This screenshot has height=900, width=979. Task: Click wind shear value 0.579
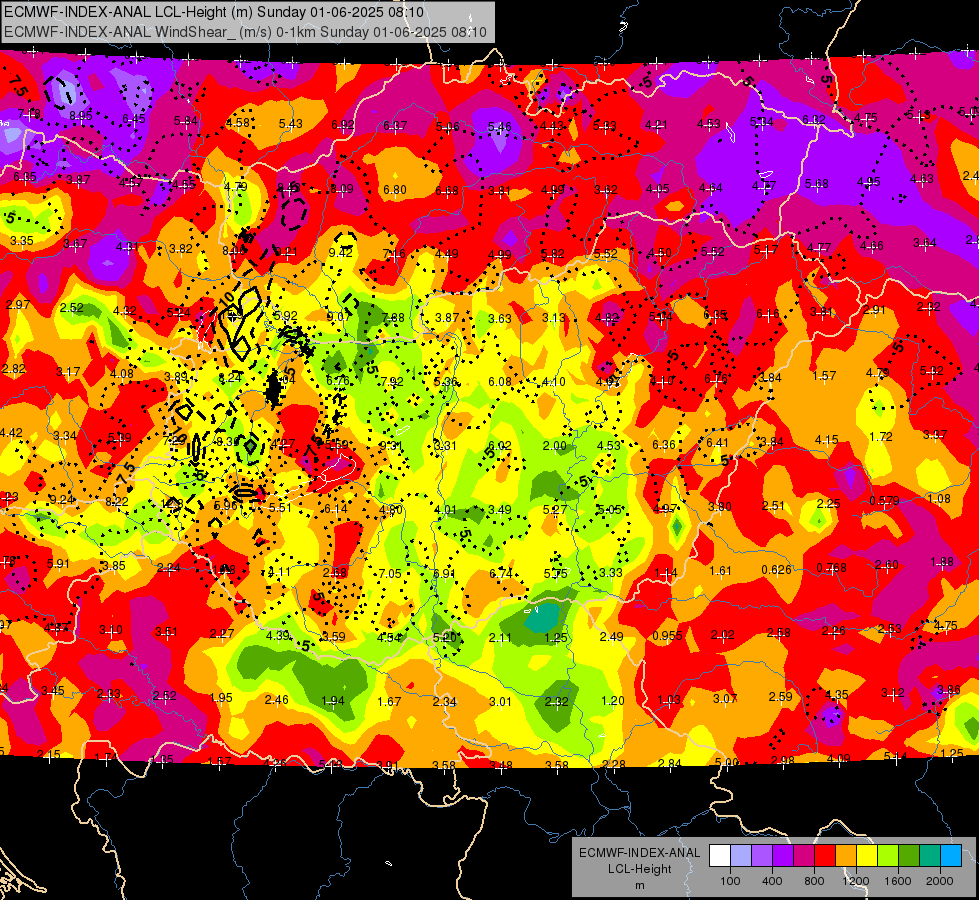pyautogui.click(x=884, y=501)
